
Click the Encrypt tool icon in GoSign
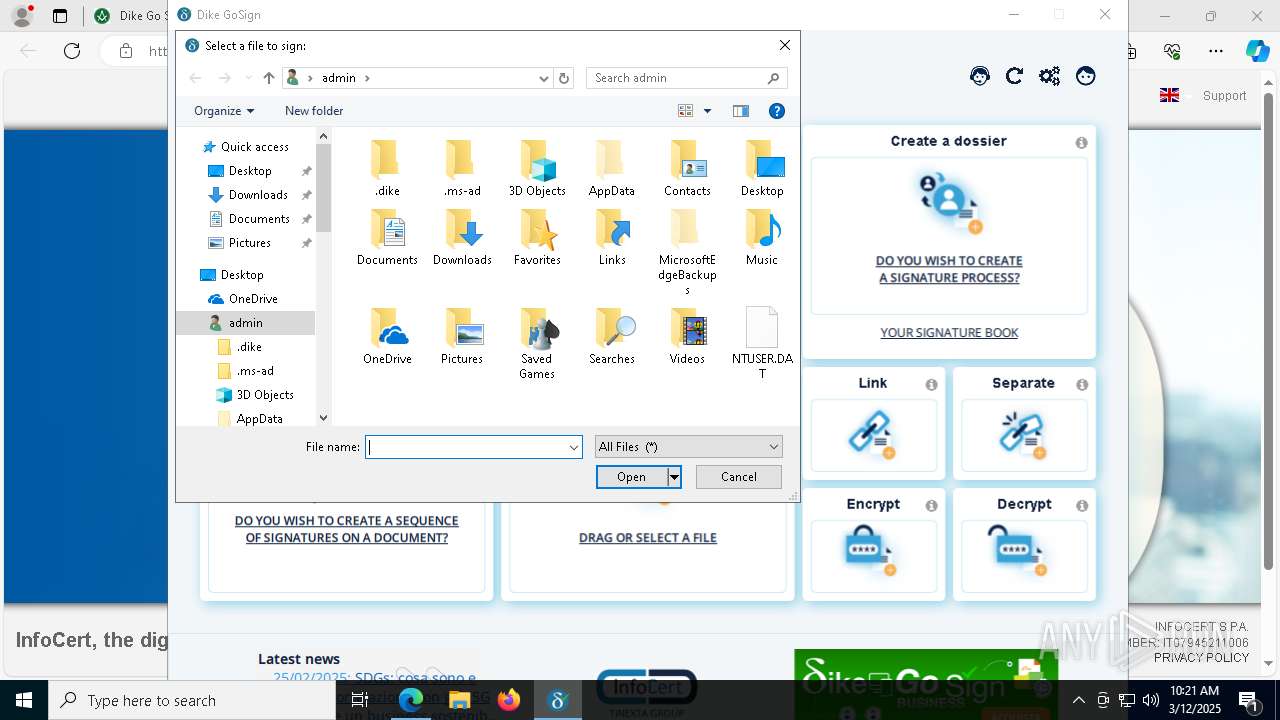click(871, 551)
